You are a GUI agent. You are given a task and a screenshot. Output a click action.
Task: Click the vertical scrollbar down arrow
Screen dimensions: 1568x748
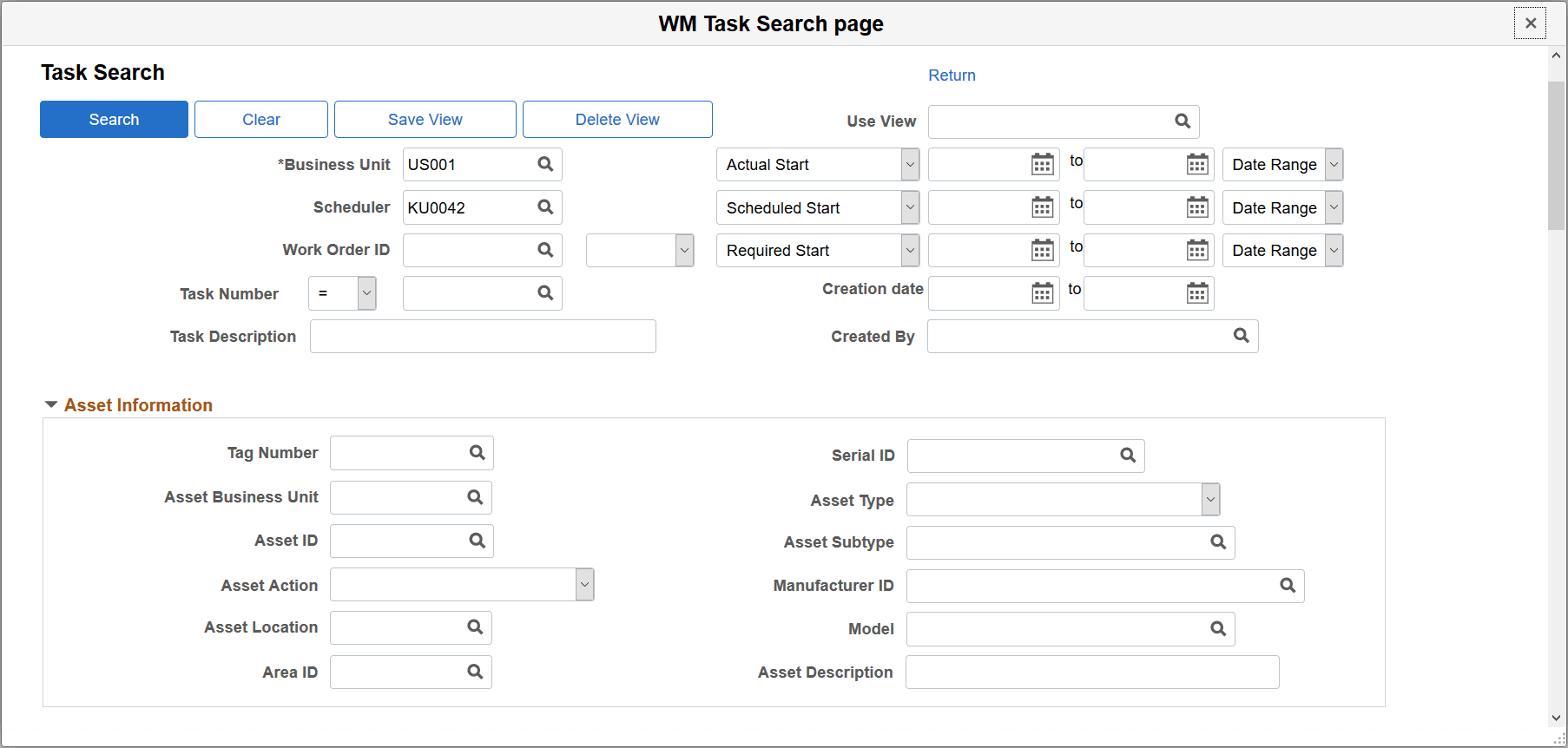[x=1556, y=718]
